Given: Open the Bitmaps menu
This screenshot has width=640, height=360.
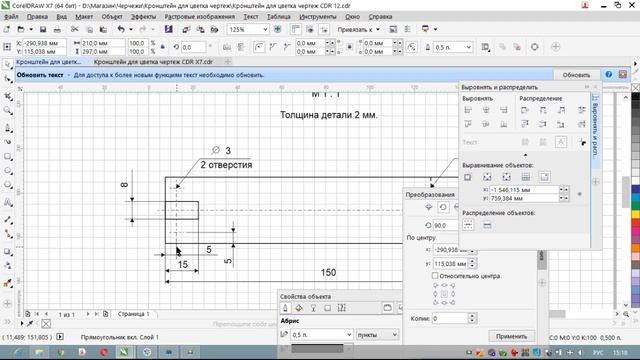Looking at the screenshot, I should 200,17.
